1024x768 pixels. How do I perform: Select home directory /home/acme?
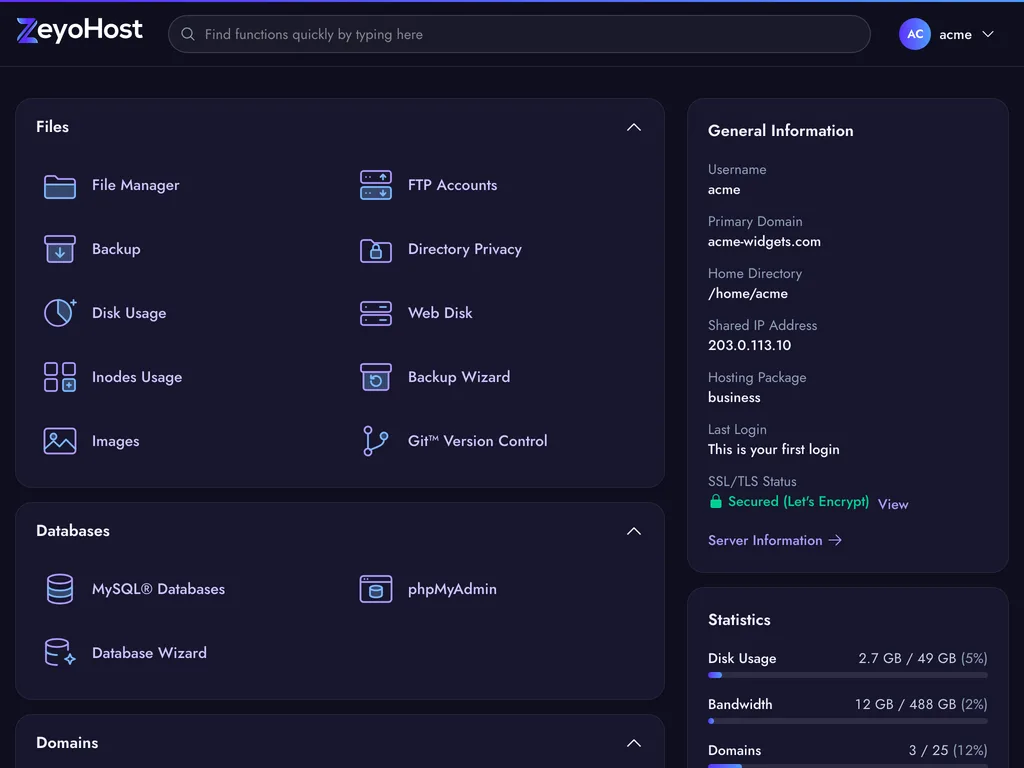(748, 294)
